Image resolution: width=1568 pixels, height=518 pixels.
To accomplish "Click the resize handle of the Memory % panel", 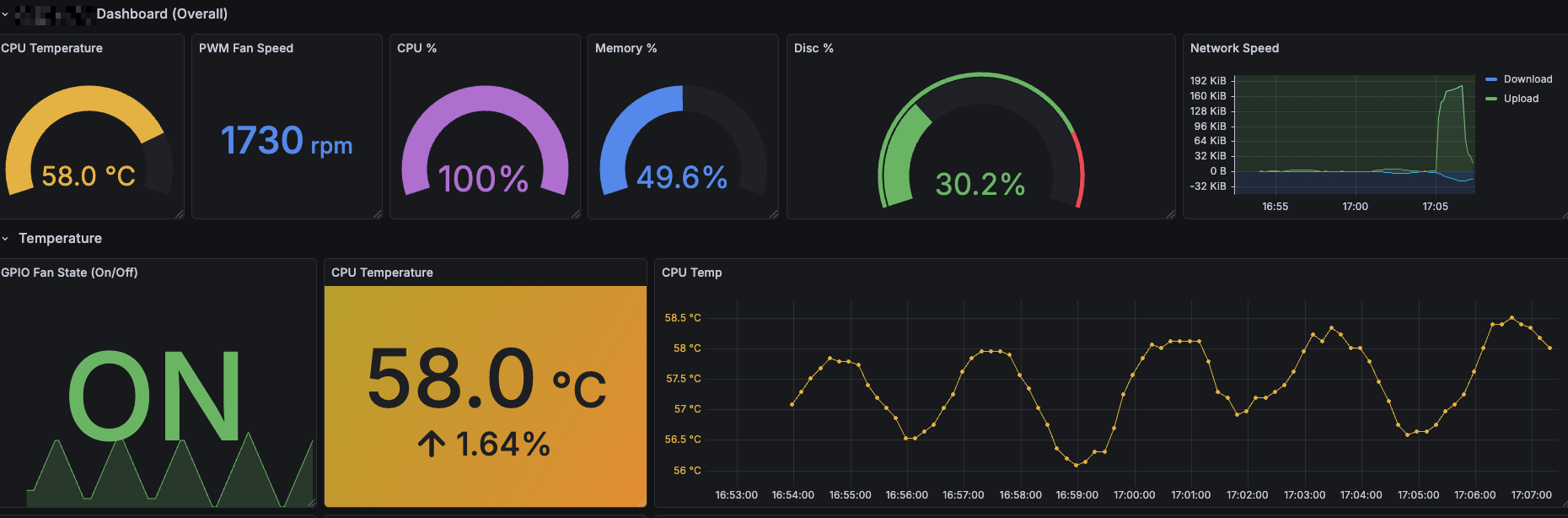I will pyautogui.click(x=774, y=214).
